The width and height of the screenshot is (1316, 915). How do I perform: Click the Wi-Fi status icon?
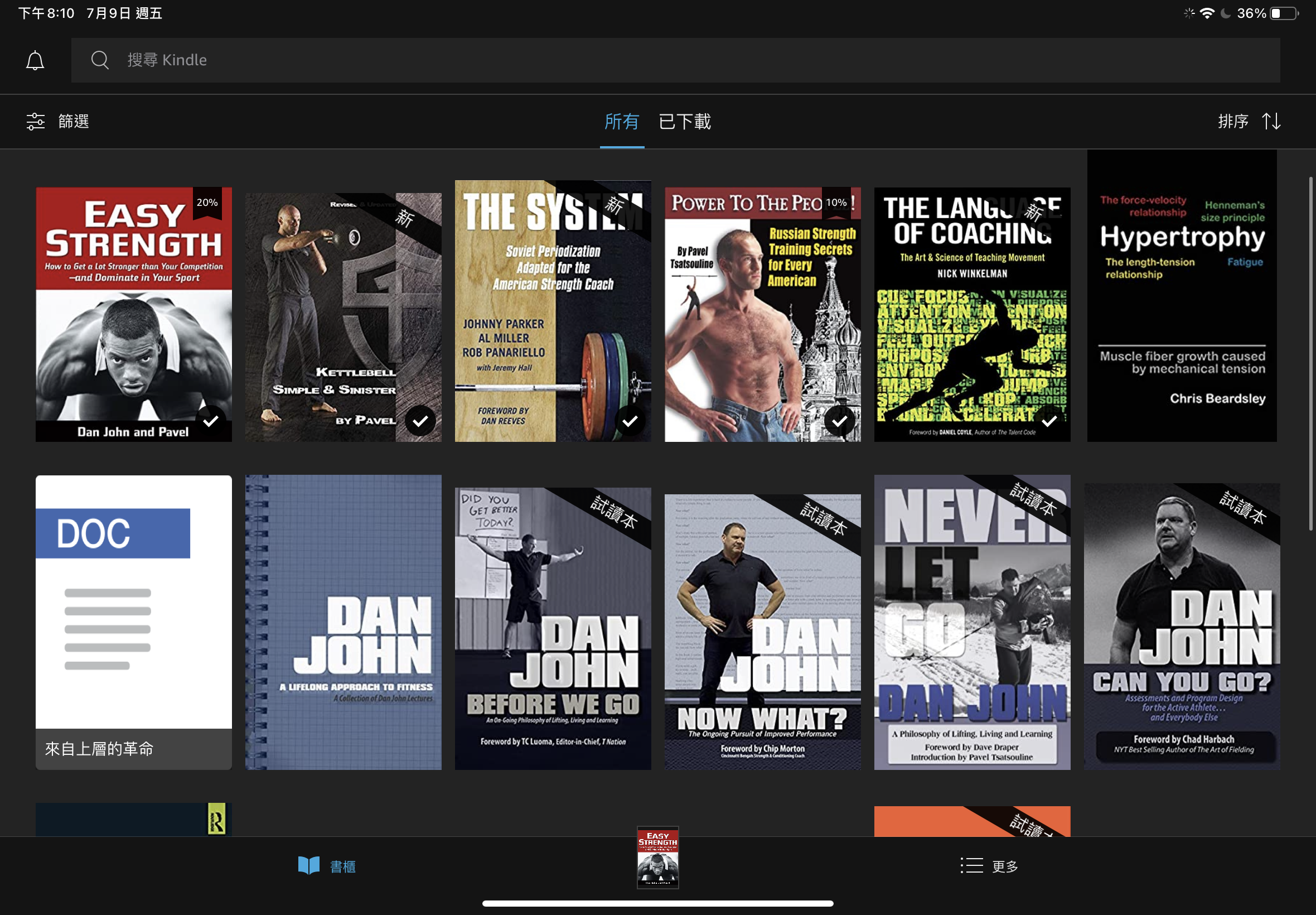click(x=1207, y=13)
